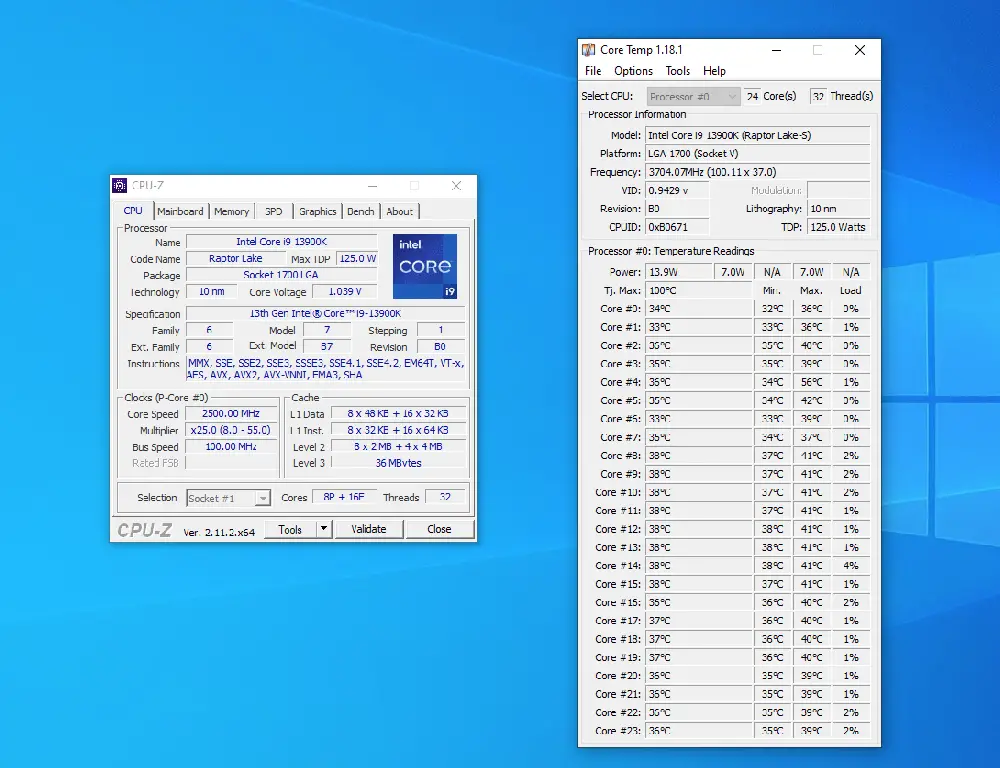
Task: Switch to the Bench tab in CPU-Z
Action: tap(361, 212)
